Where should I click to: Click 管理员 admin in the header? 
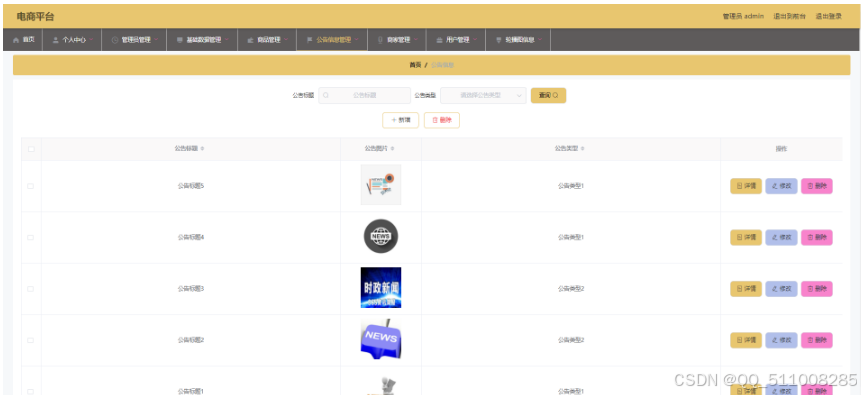click(x=743, y=16)
